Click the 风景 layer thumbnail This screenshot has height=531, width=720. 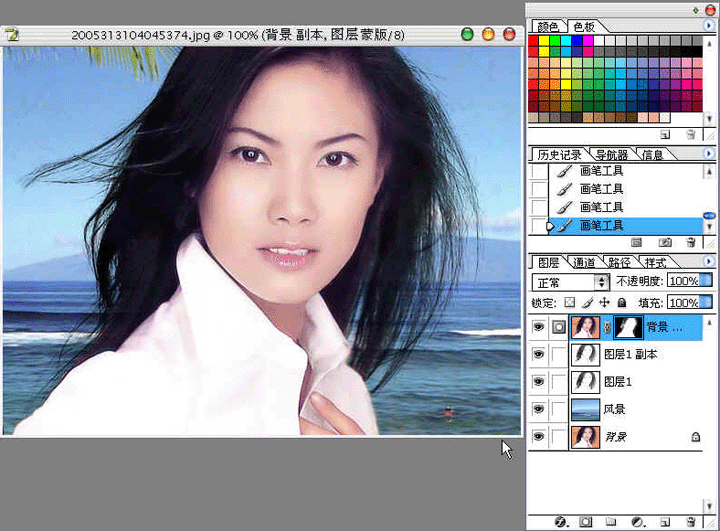pos(585,409)
